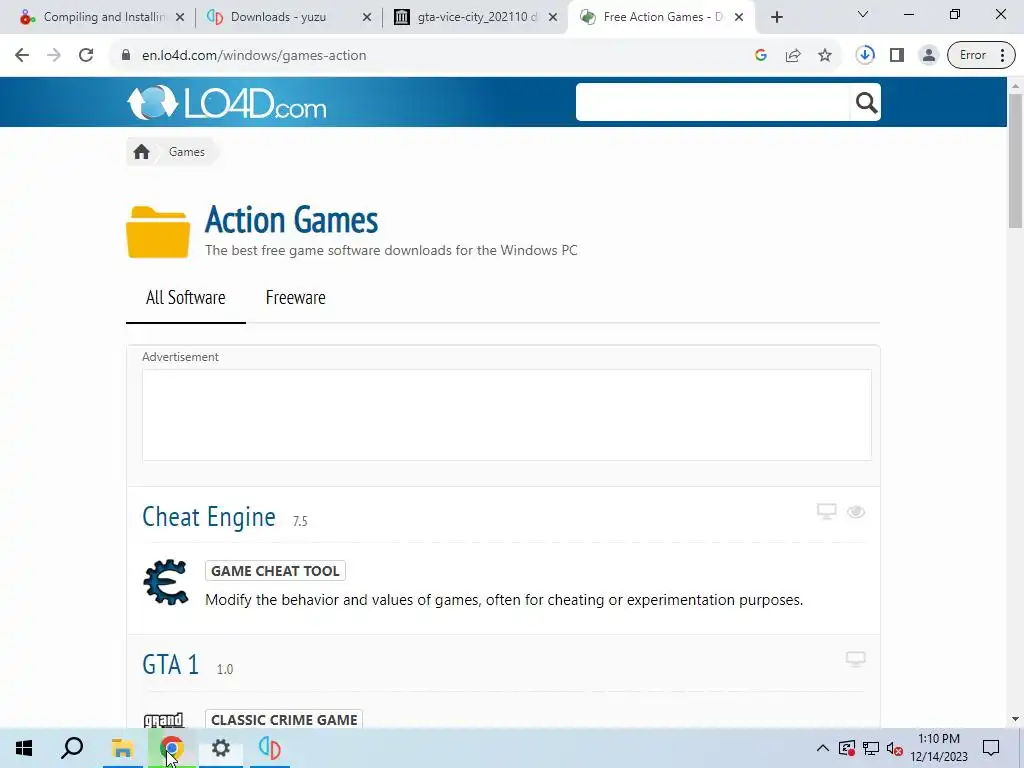Viewport: 1024px width, 768px height.
Task: Focus the LO4D search field
Action: pyautogui.click(x=712, y=102)
